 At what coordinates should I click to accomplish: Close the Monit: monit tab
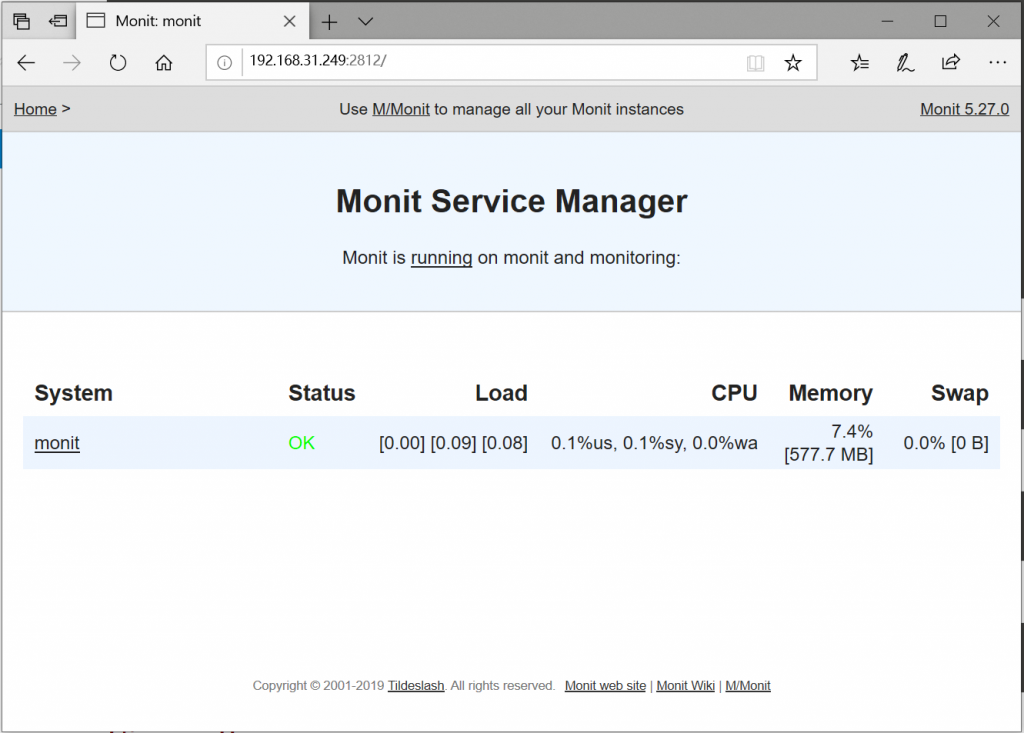[x=289, y=21]
